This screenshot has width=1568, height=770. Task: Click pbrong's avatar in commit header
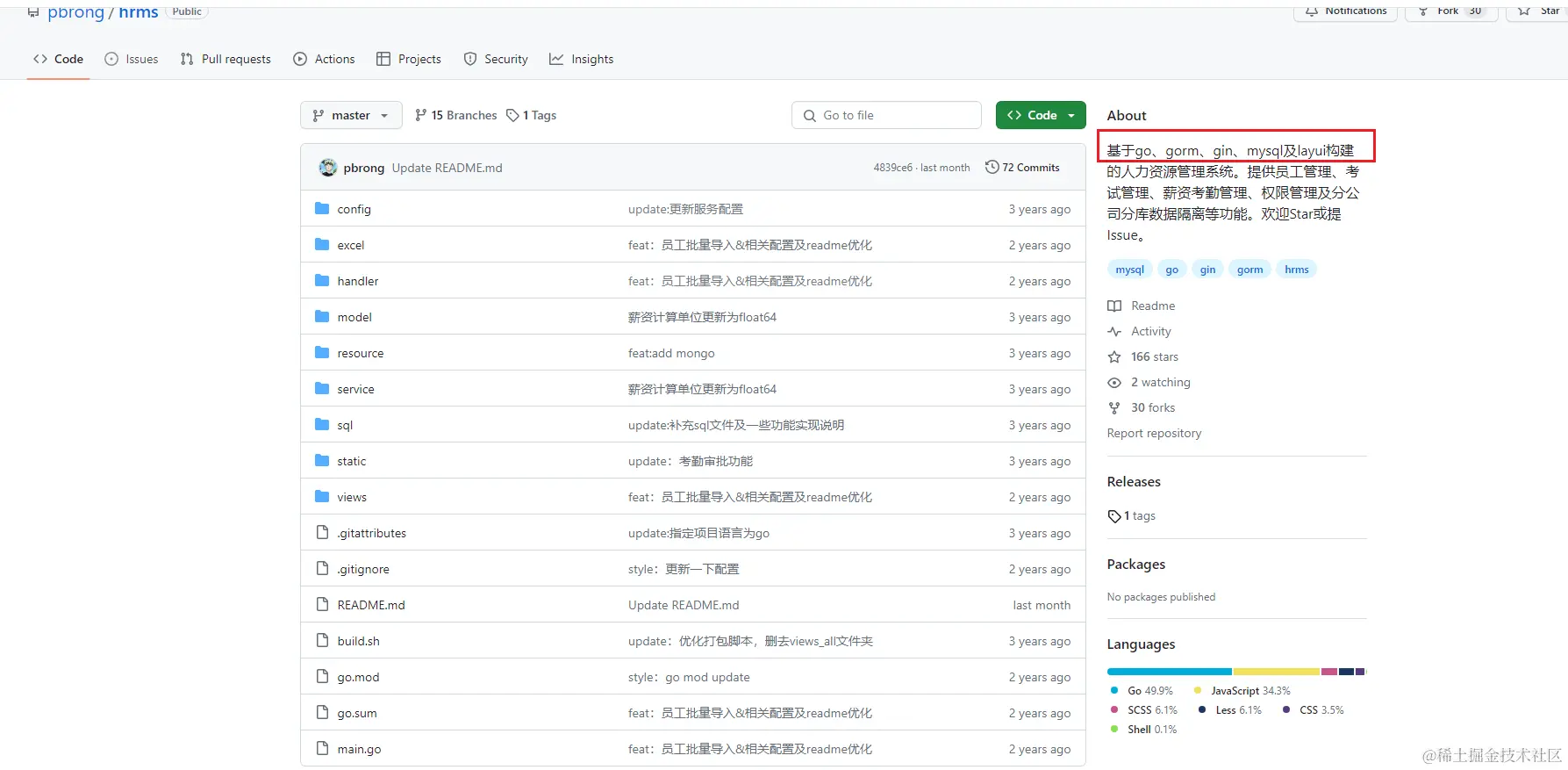(x=328, y=168)
